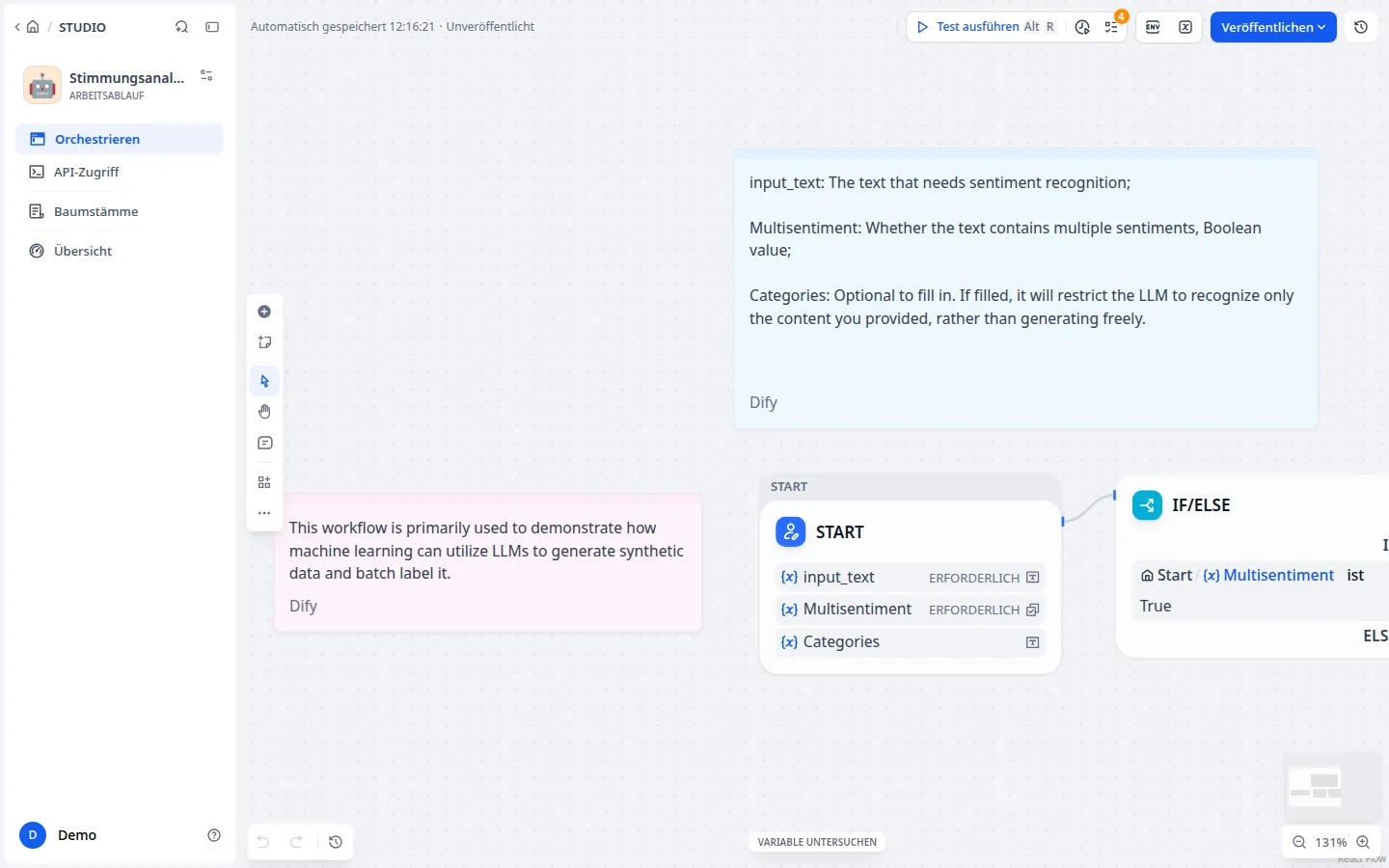Click the minimap thumbnail

pyautogui.click(x=1332, y=786)
